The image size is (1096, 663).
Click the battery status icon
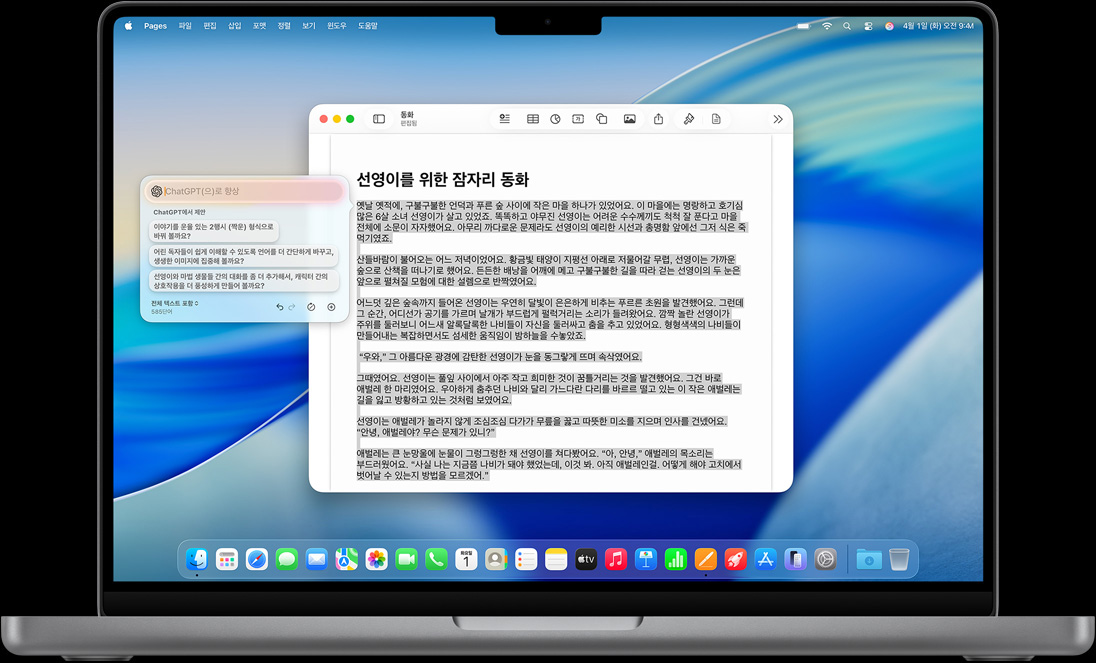pyautogui.click(x=804, y=26)
